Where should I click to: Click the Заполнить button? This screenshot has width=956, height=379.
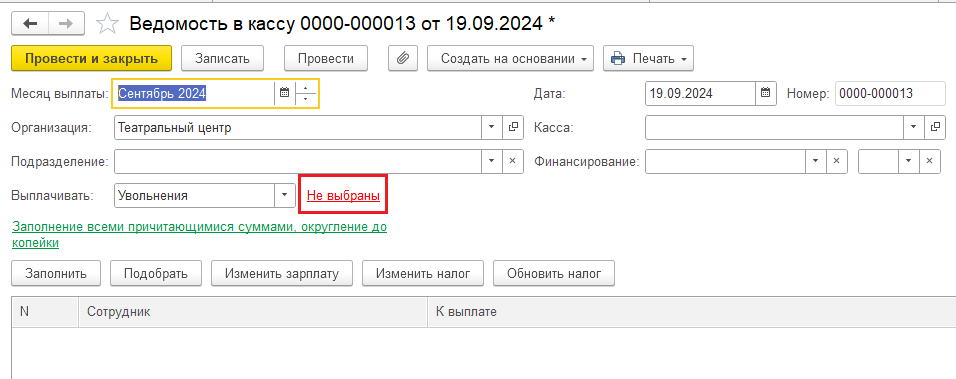click(55, 274)
